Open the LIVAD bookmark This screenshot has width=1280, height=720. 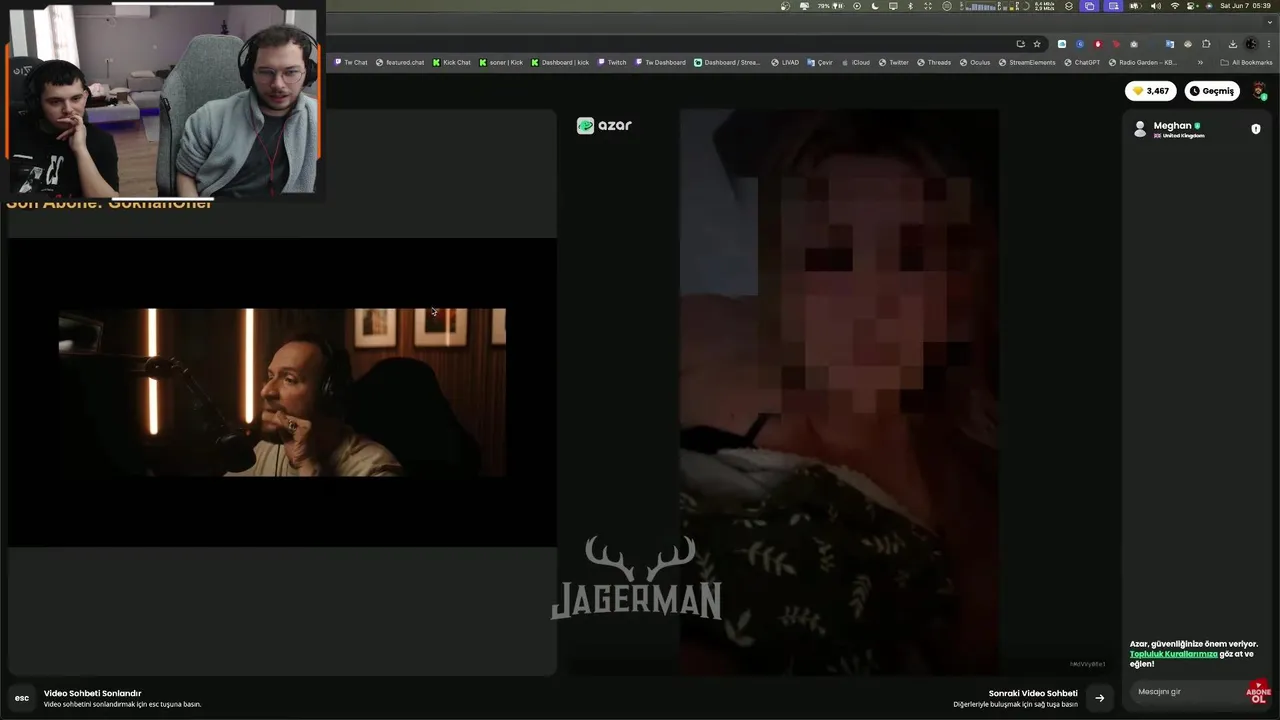pyautogui.click(x=785, y=62)
